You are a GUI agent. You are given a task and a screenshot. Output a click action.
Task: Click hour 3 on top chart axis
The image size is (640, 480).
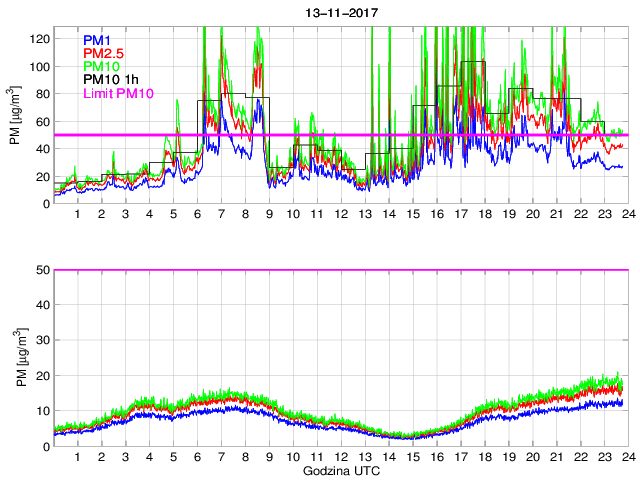126,214
